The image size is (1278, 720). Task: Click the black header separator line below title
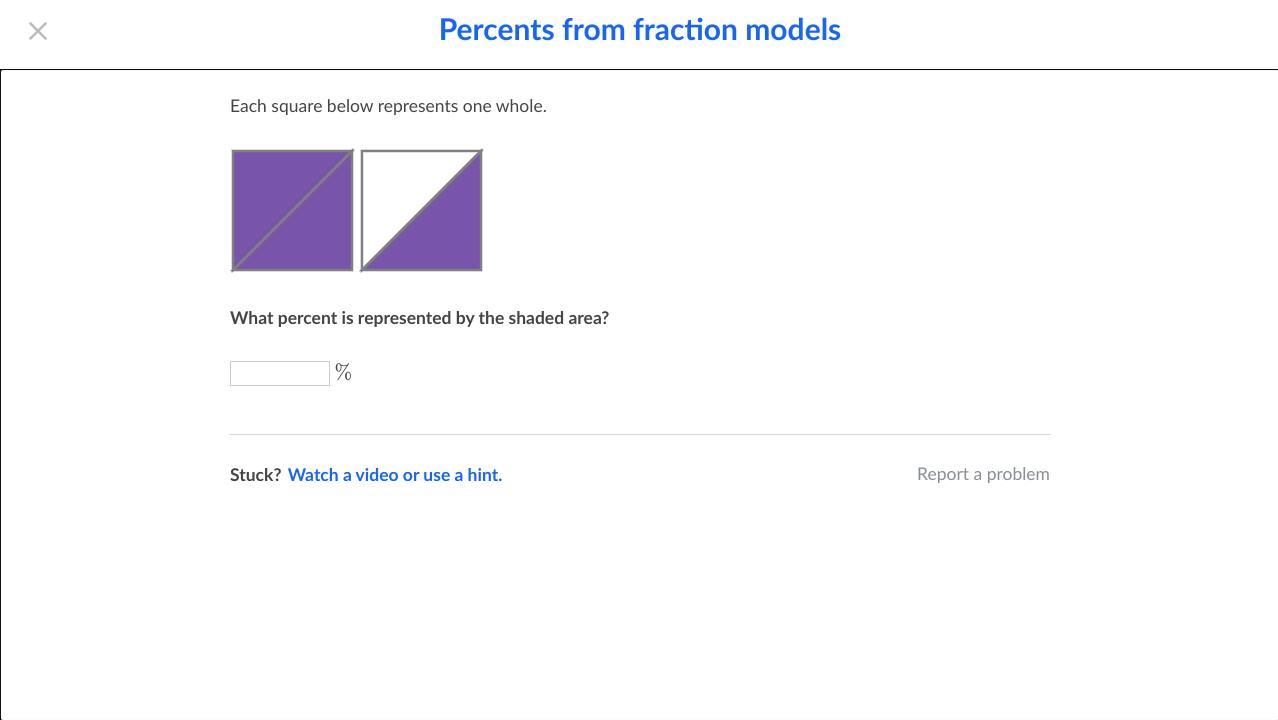(640, 70)
